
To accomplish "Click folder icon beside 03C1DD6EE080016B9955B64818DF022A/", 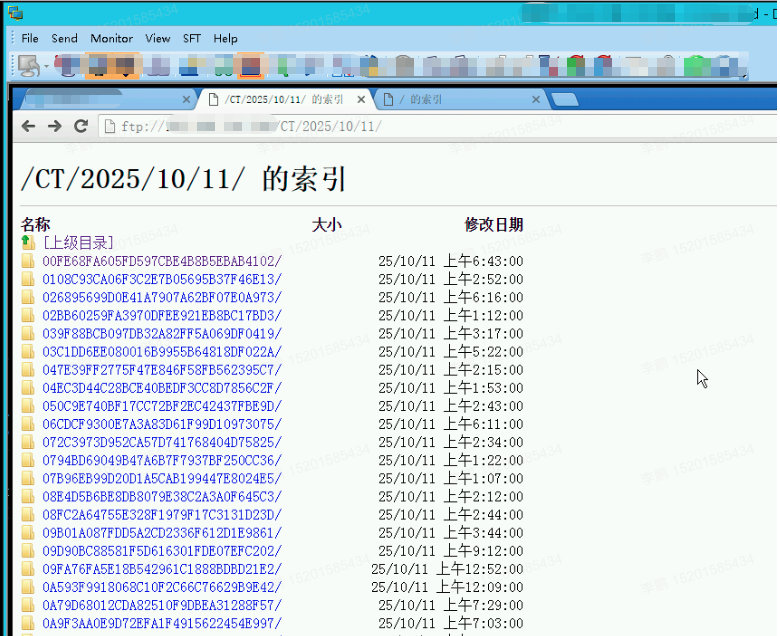I will 28,352.
